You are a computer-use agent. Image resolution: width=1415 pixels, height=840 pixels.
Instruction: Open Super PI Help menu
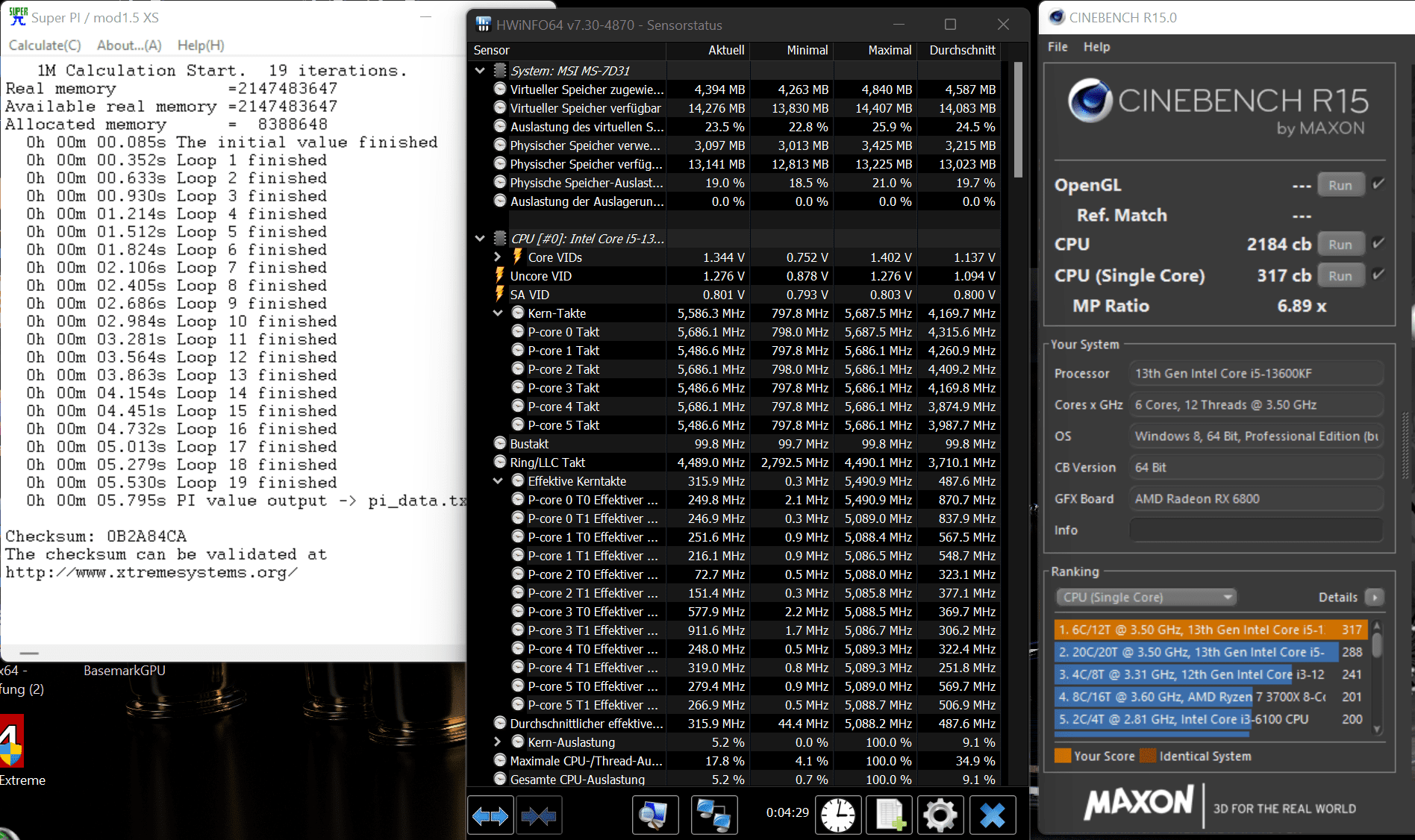tap(201, 46)
